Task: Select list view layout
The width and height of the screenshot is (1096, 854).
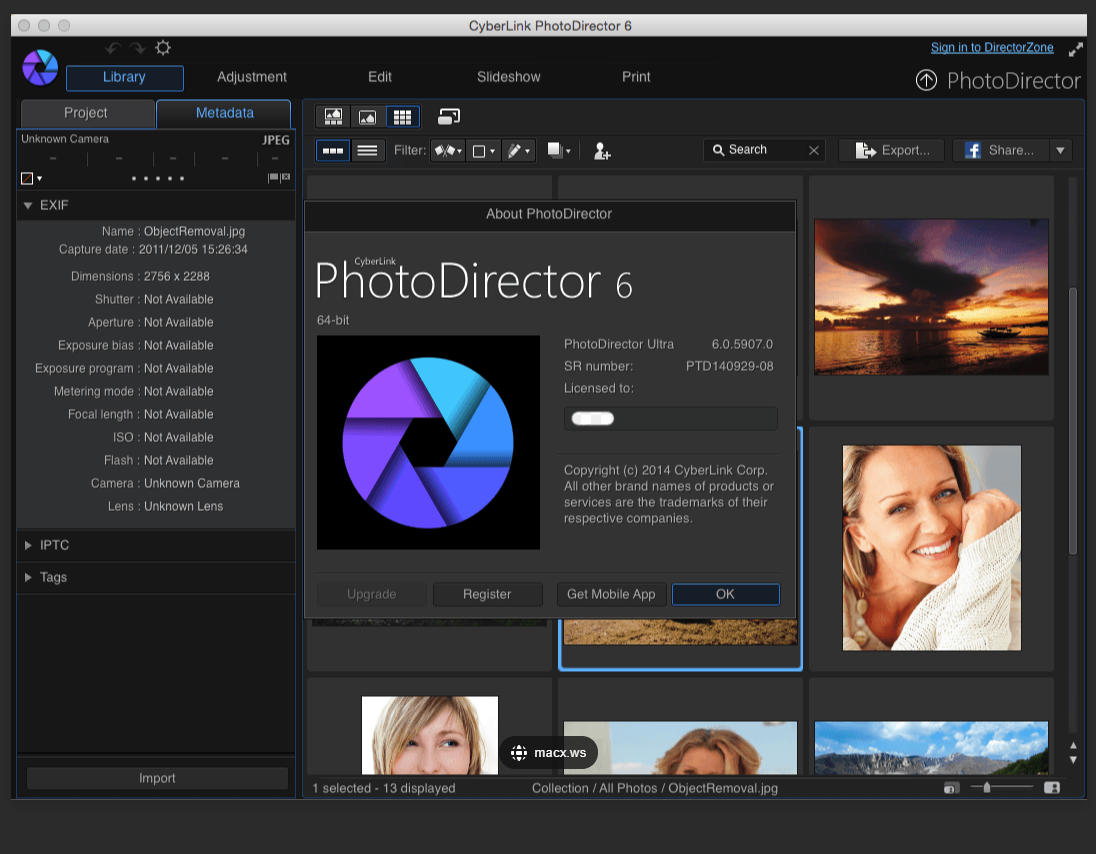Action: [x=368, y=150]
